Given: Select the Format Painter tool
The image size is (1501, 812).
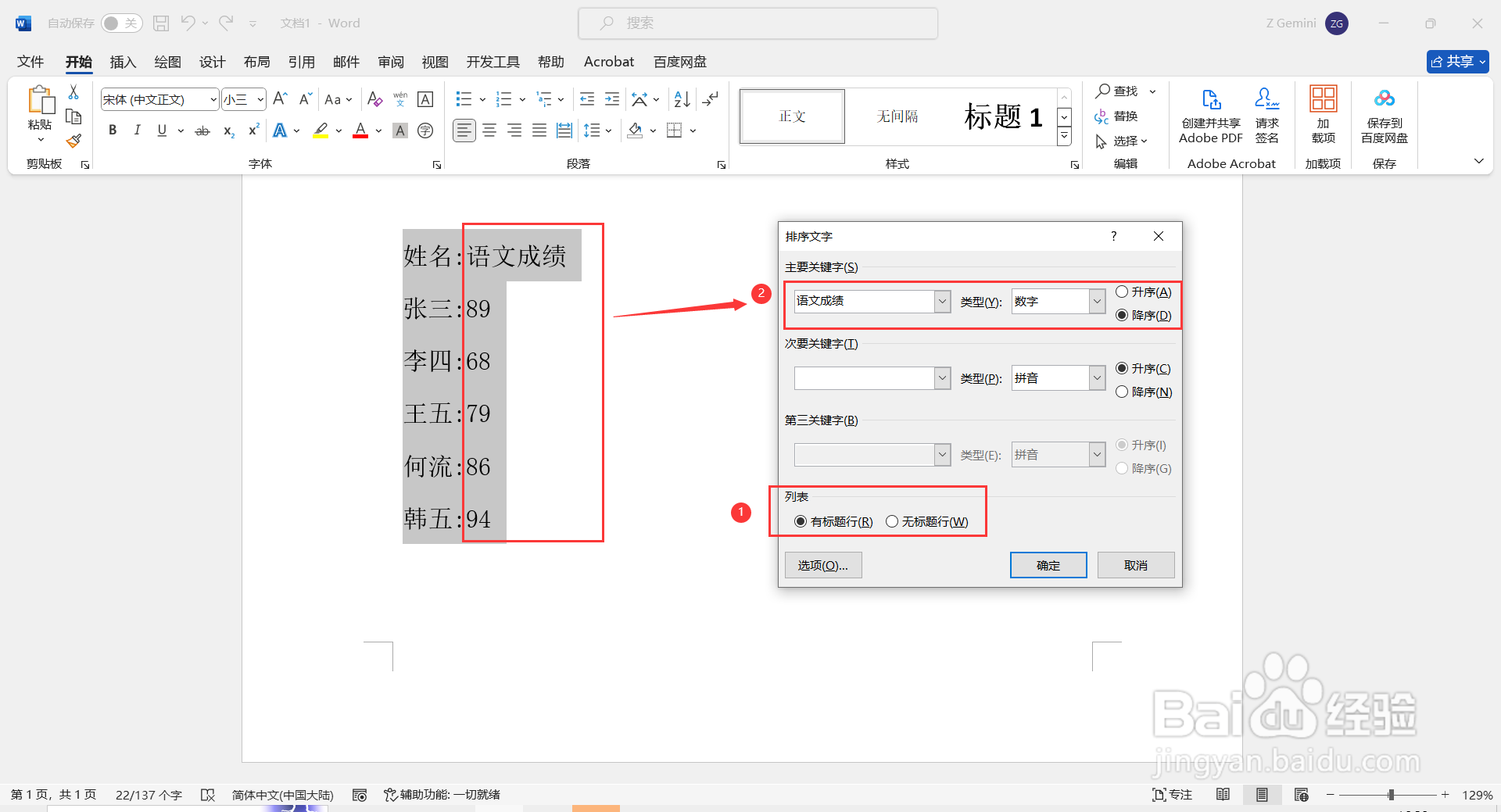Looking at the screenshot, I should pyautogui.click(x=73, y=141).
